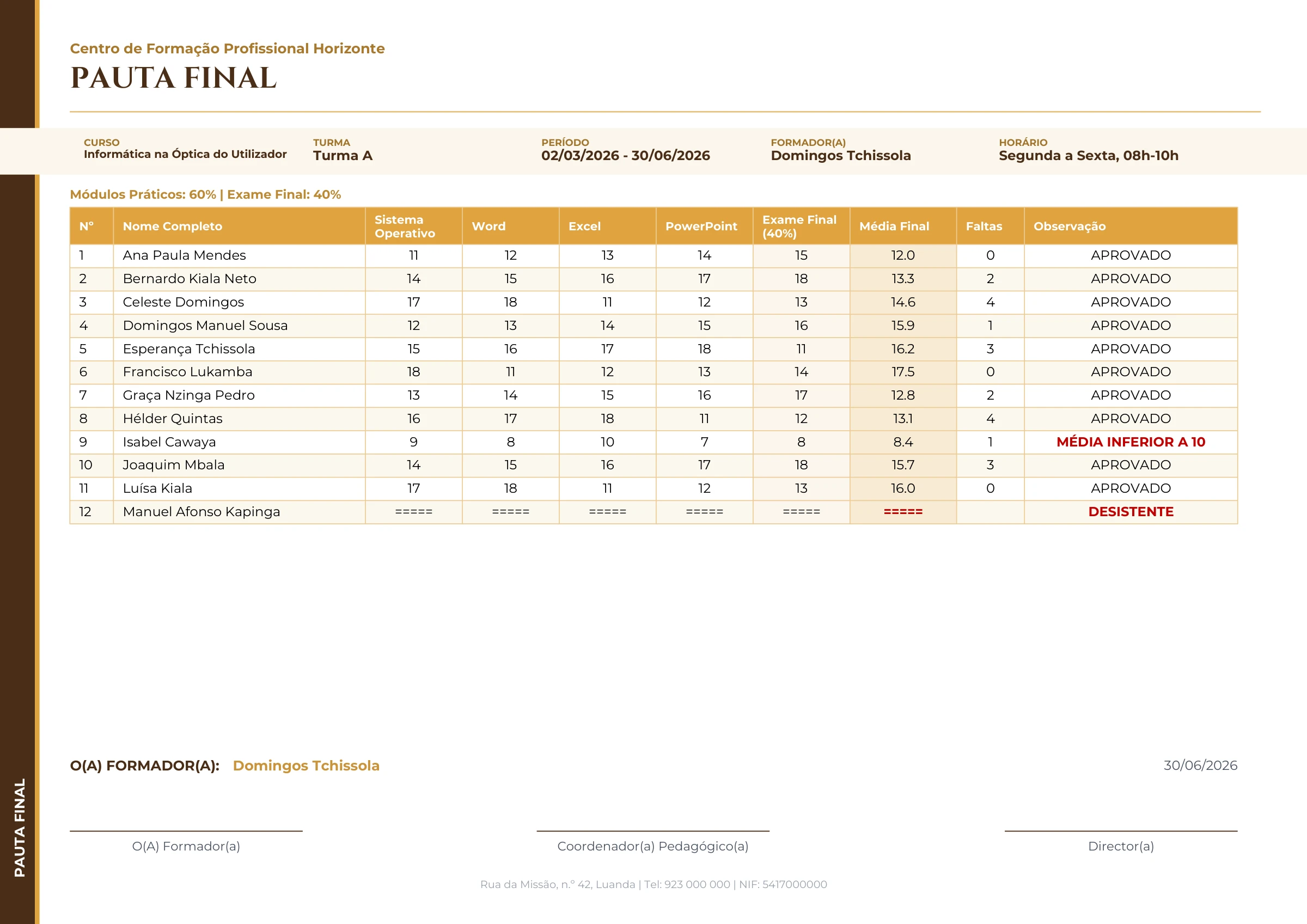This screenshot has width=1307, height=924.
Task: Select the 'Turma A' value
Action: click(x=343, y=155)
